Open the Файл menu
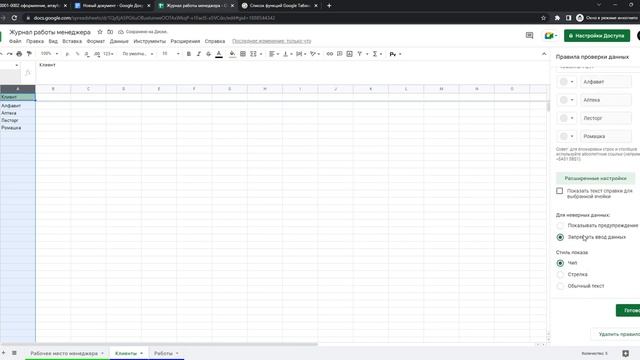The height and width of the screenshot is (360, 640). click(15, 41)
